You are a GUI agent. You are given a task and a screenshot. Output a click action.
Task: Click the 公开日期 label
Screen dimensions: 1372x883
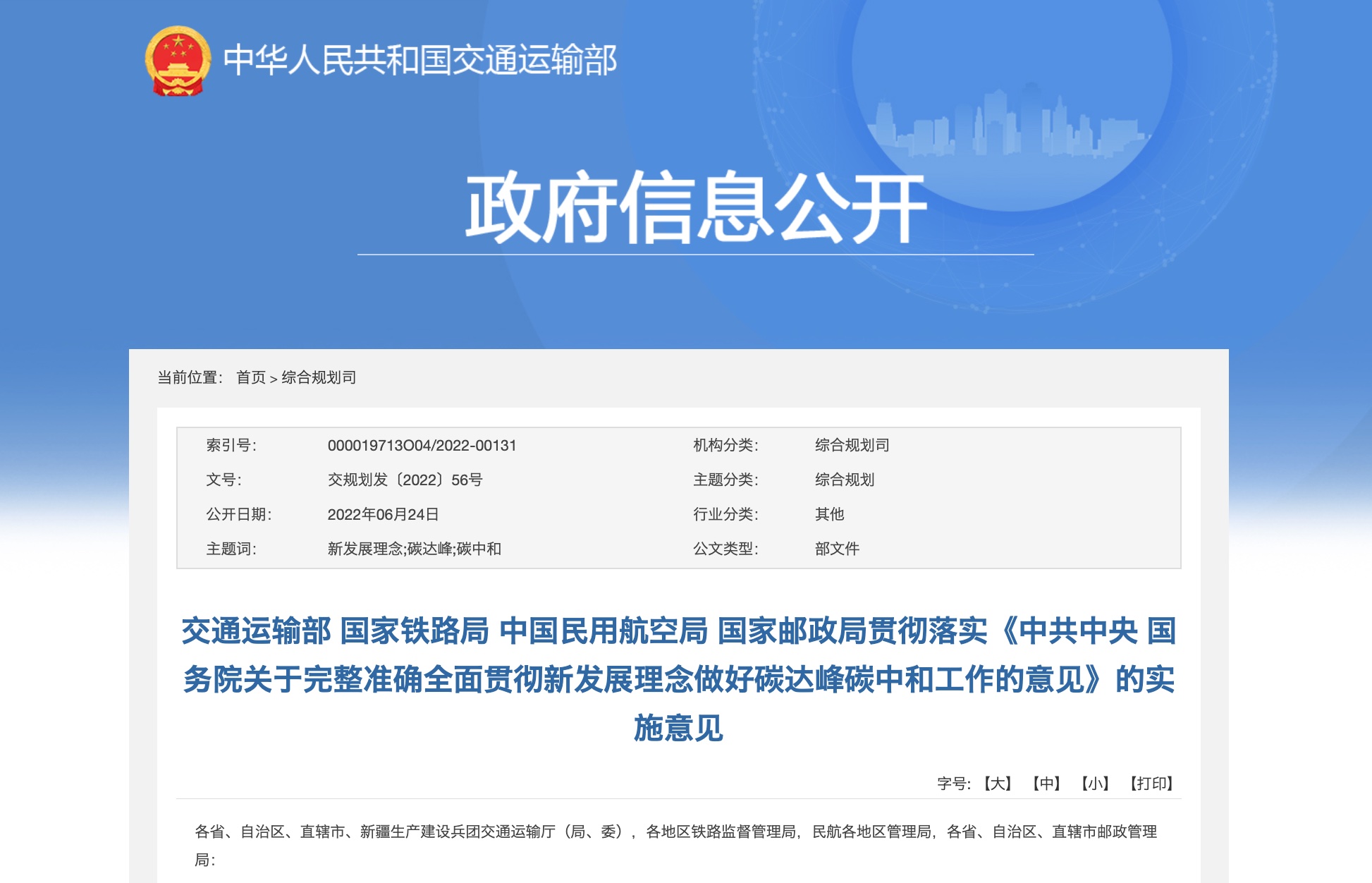(239, 514)
